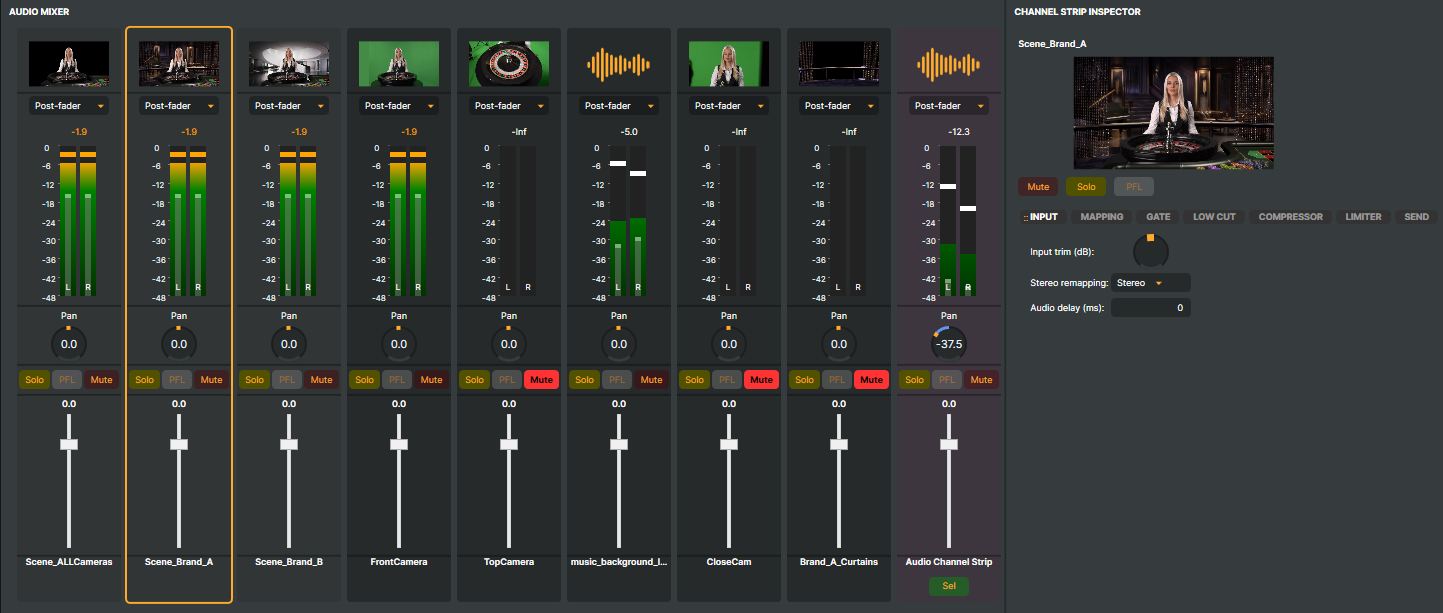Solo the Scene_Brand_B channel
1443x613 pixels.
pos(255,380)
